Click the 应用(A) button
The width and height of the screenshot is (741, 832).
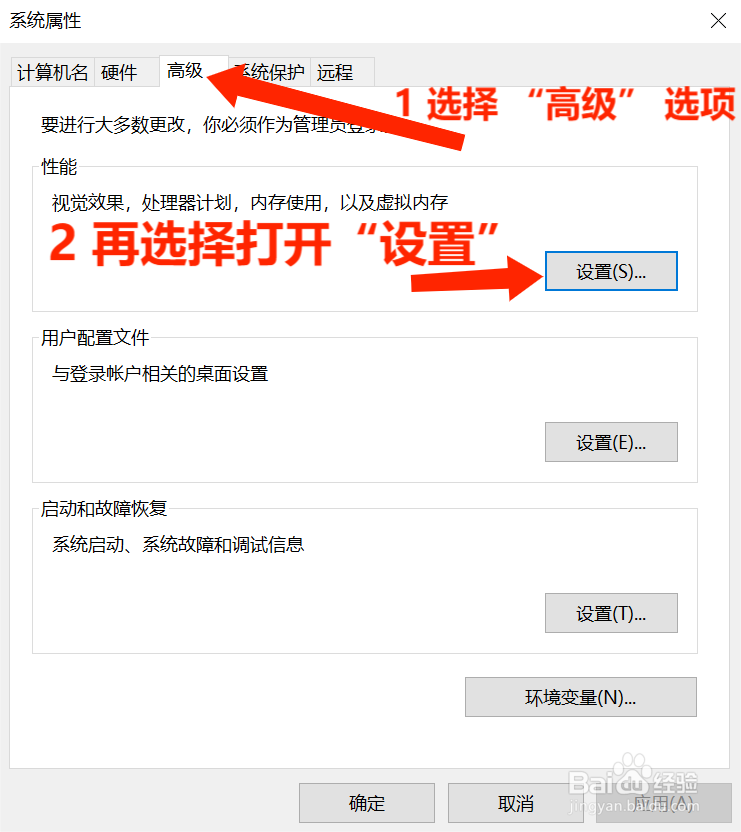point(664,803)
